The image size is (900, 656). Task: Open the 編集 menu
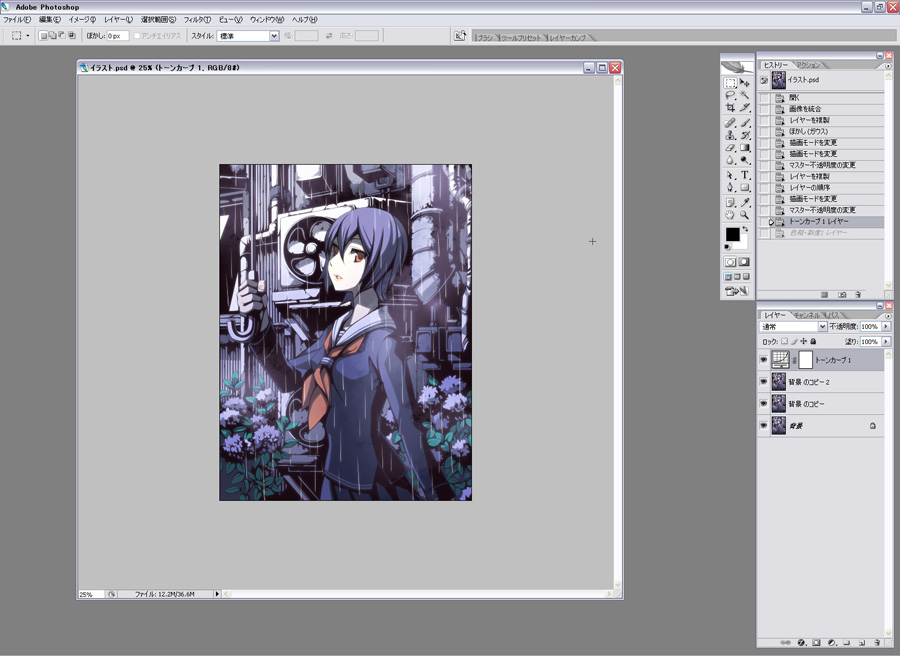tap(49, 20)
